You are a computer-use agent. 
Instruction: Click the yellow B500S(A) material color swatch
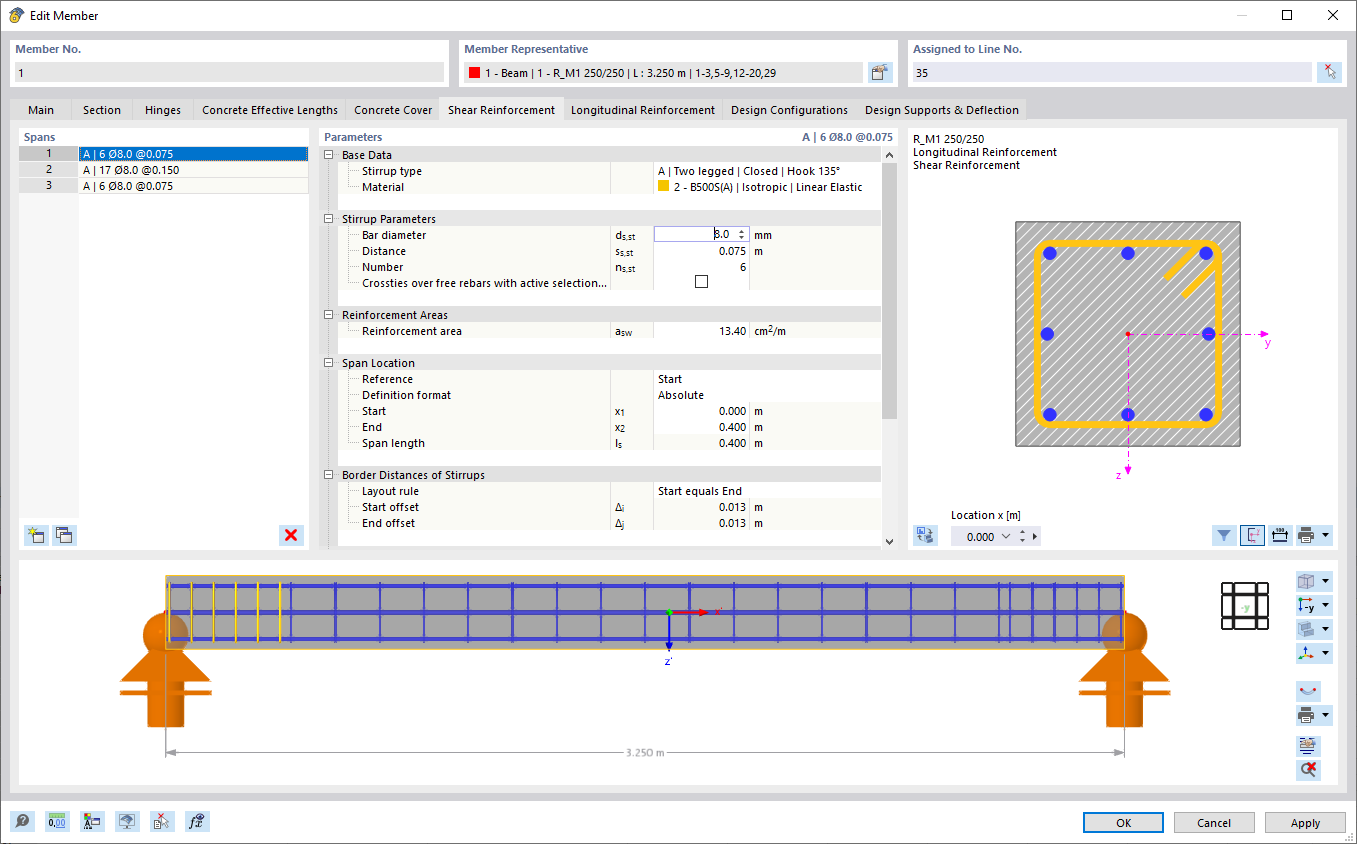click(x=663, y=187)
